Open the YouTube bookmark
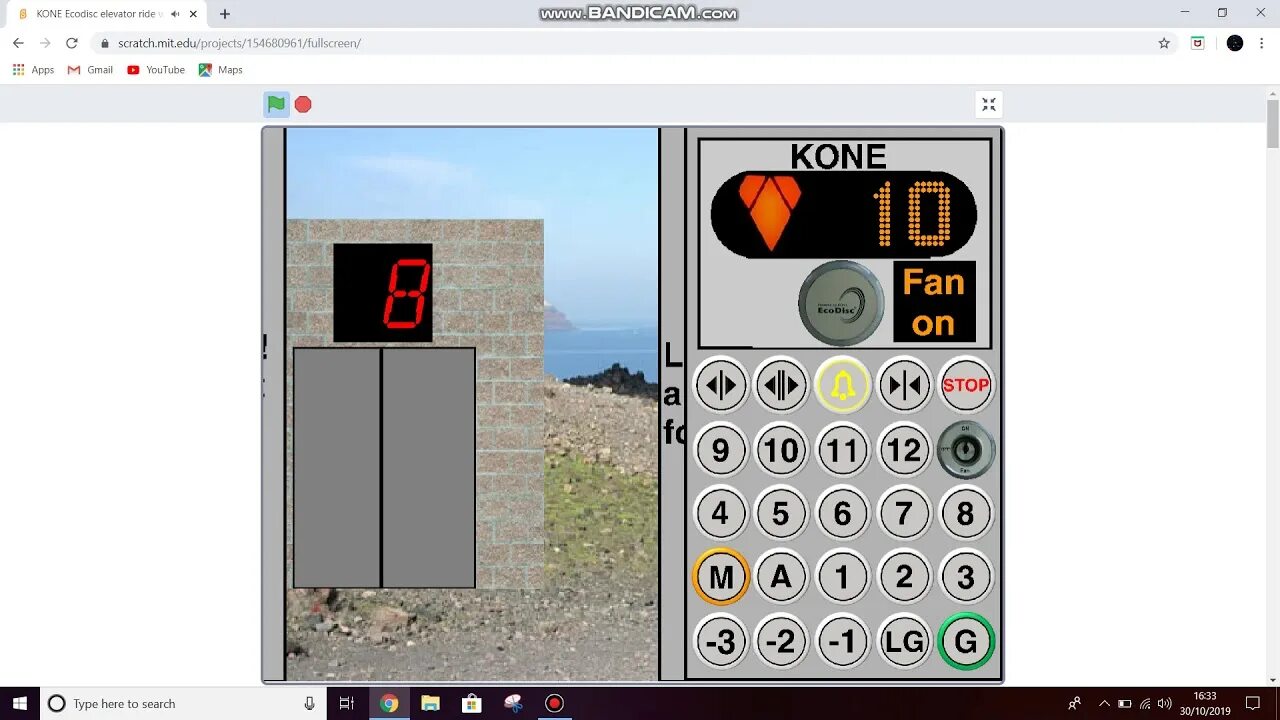 click(156, 70)
